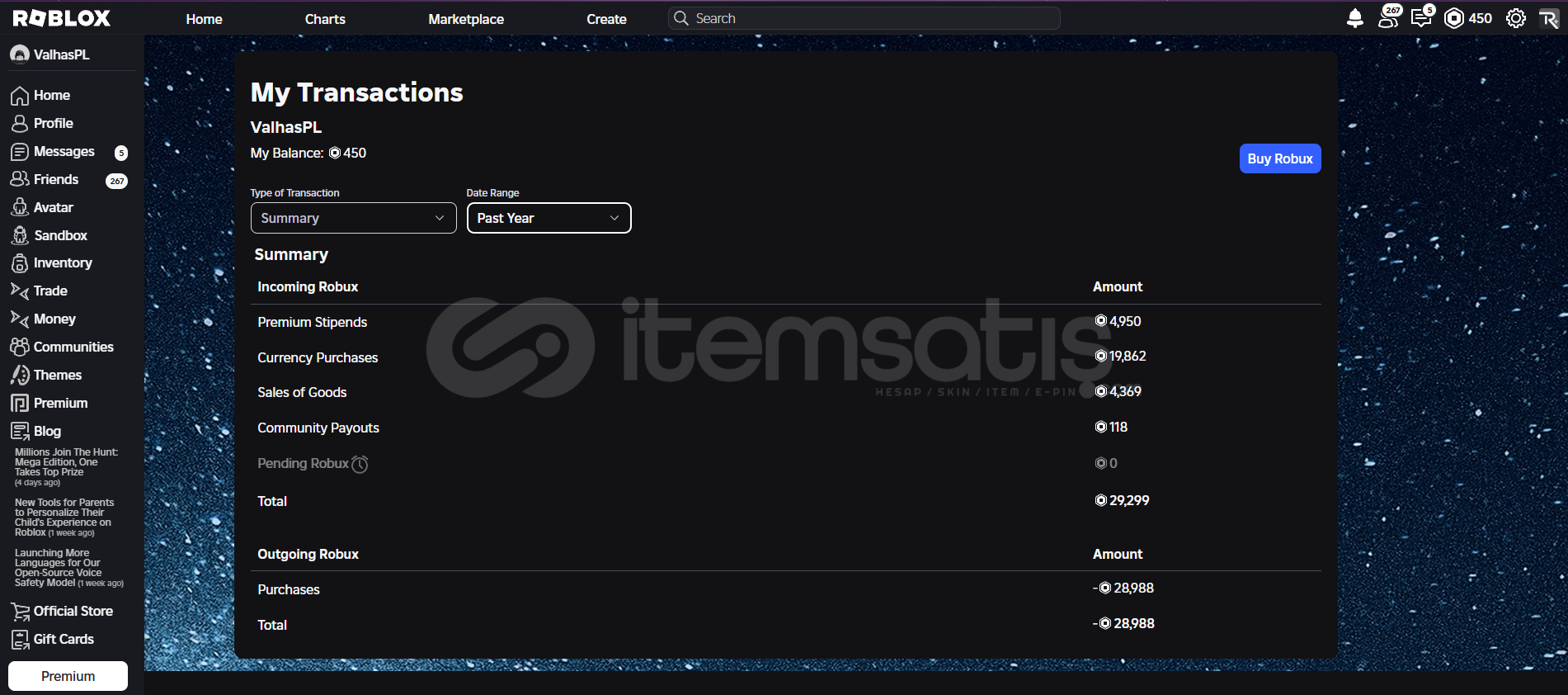Click the 450 Robux balance in top bar
The width and height of the screenshot is (1568, 695).
tap(1480, 18)
